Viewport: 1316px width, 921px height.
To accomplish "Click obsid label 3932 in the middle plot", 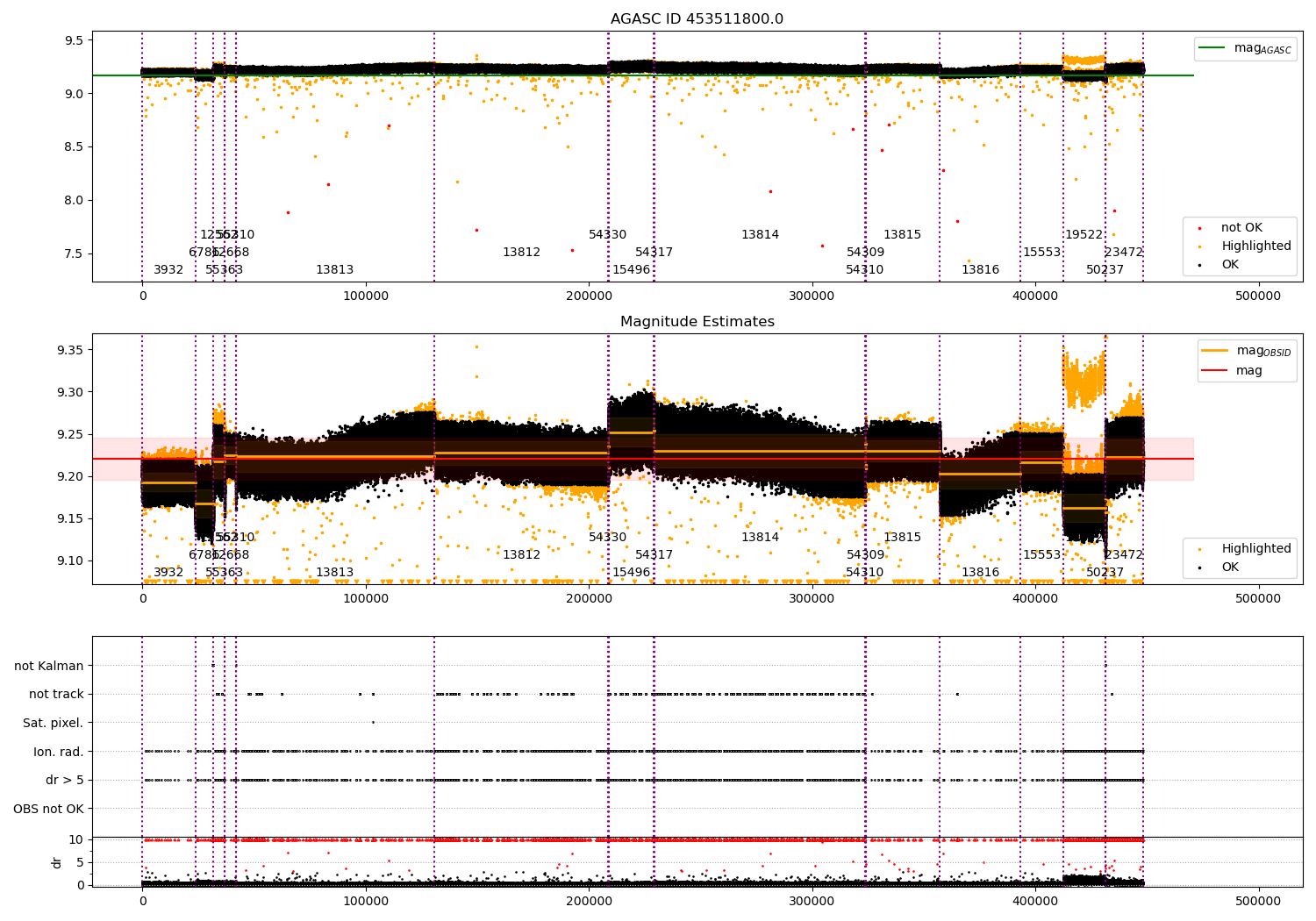I will [x=168, y=573].
